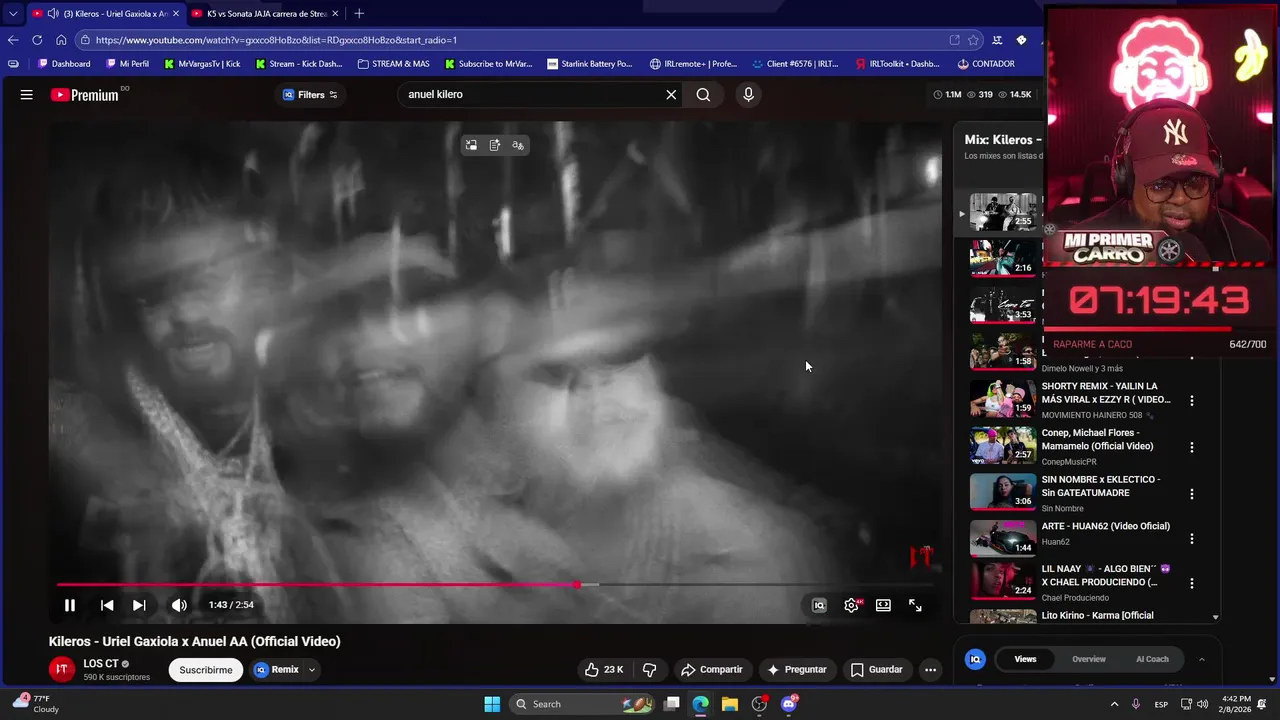Open the YouTube hamburger guide menu
This screenshot has width=1280, height=720.
(x=27, y=95)
